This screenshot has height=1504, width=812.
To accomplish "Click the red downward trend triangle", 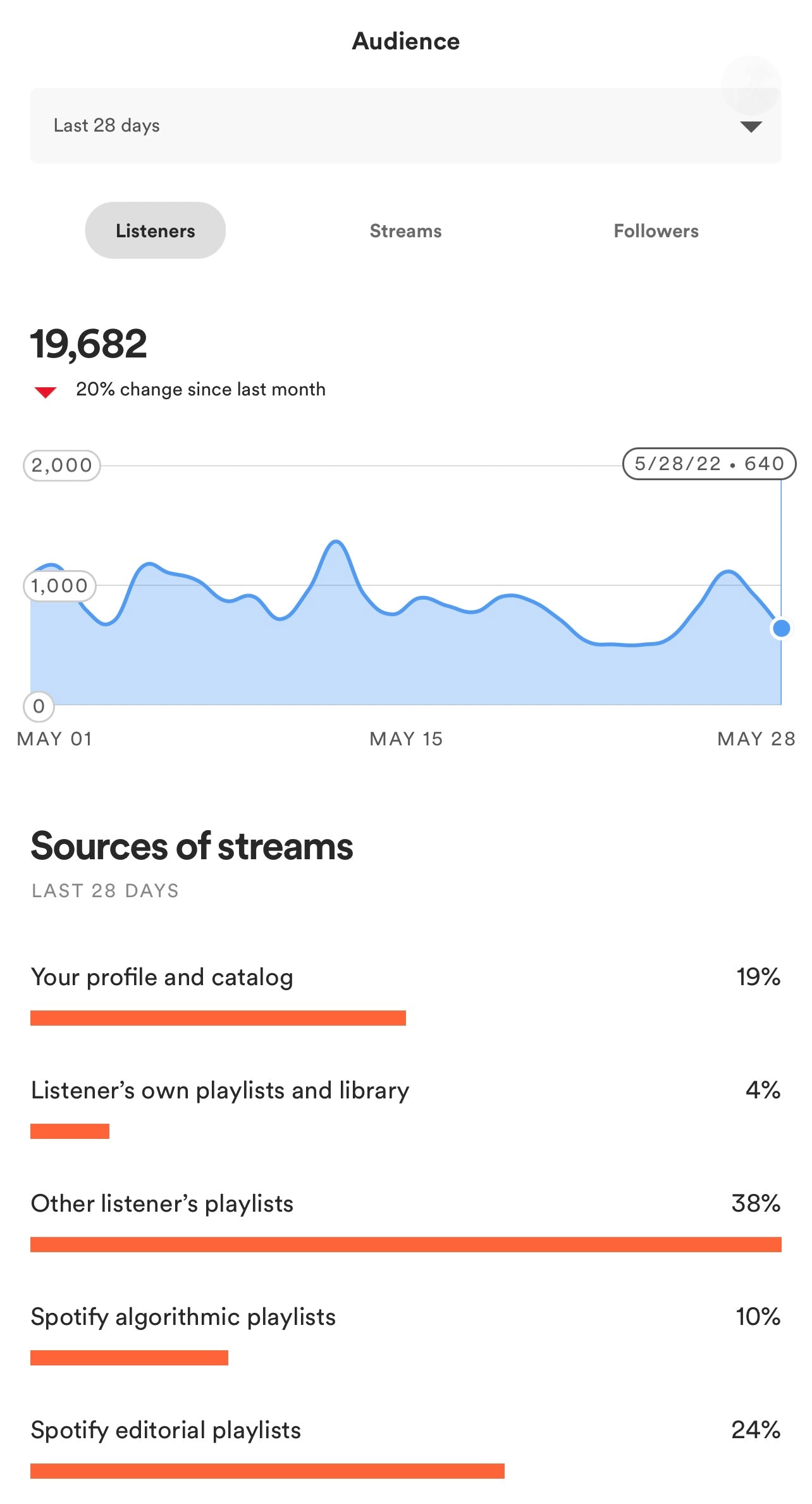I will [46, 392].
